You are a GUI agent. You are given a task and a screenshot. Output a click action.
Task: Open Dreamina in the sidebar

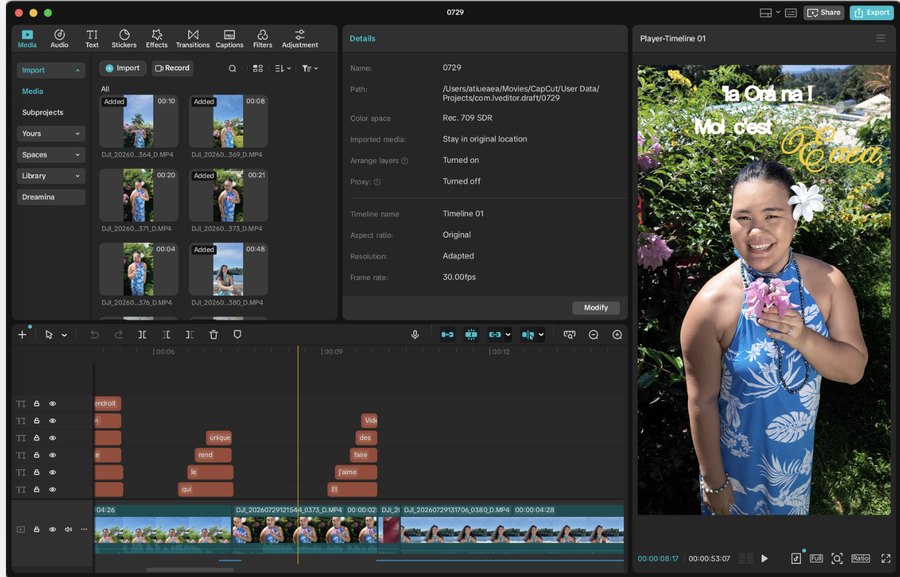[51, 197]
